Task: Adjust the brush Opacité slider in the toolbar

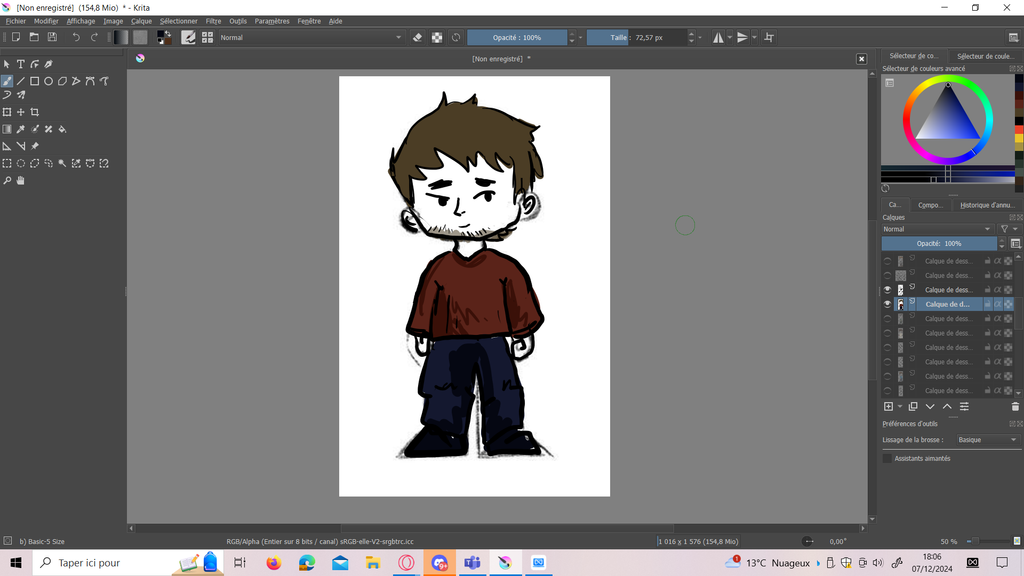Action: click(517, 37)
